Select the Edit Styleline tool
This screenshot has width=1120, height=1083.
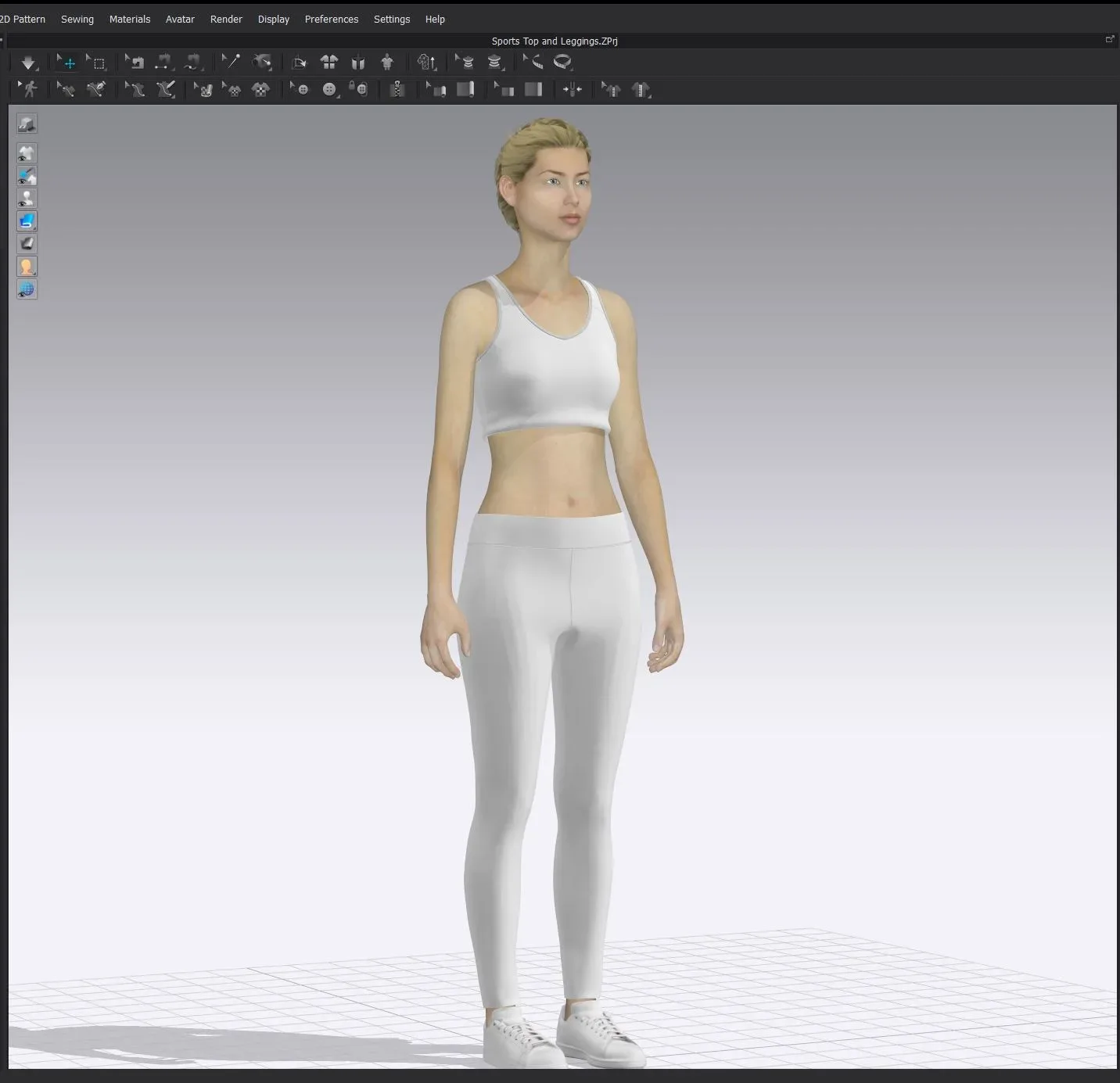point(66,89)
